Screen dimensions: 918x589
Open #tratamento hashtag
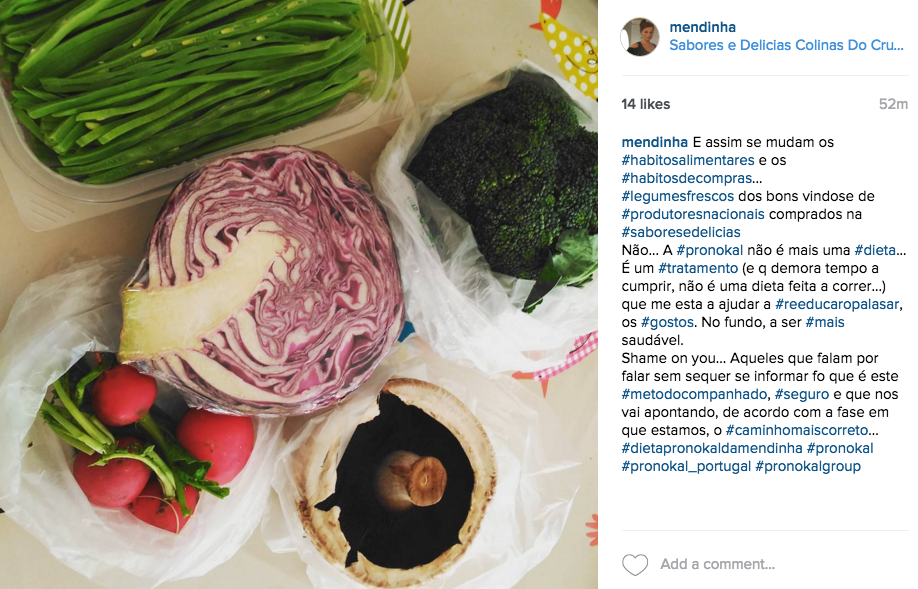click(x=698, y=268)
